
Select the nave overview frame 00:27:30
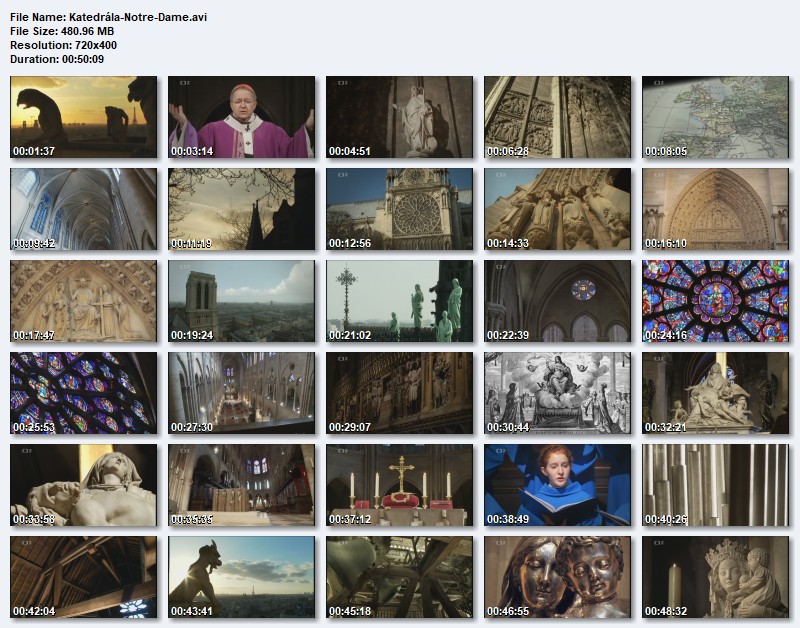242,393
